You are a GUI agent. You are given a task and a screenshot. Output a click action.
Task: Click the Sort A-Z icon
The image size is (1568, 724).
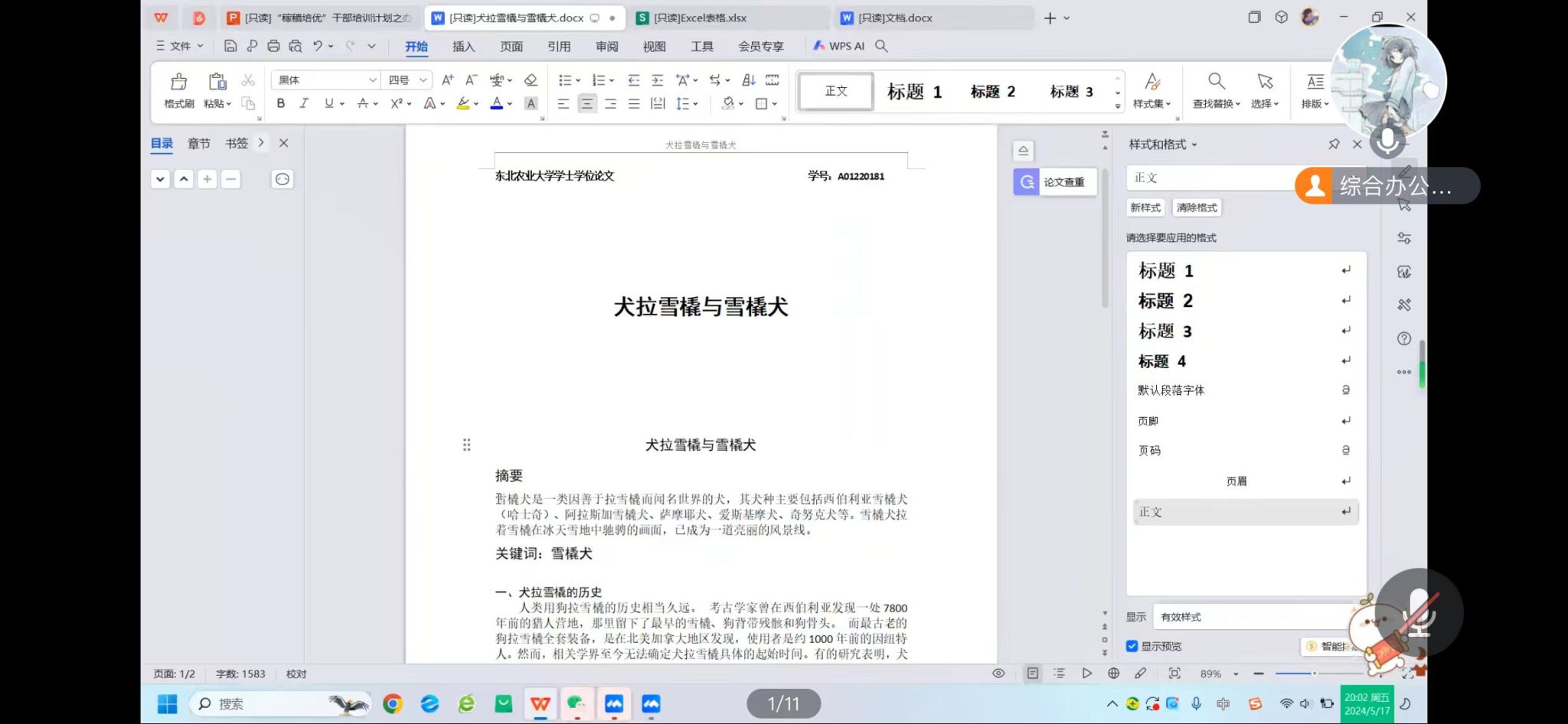pyautogui.click(x=749, y=80)
